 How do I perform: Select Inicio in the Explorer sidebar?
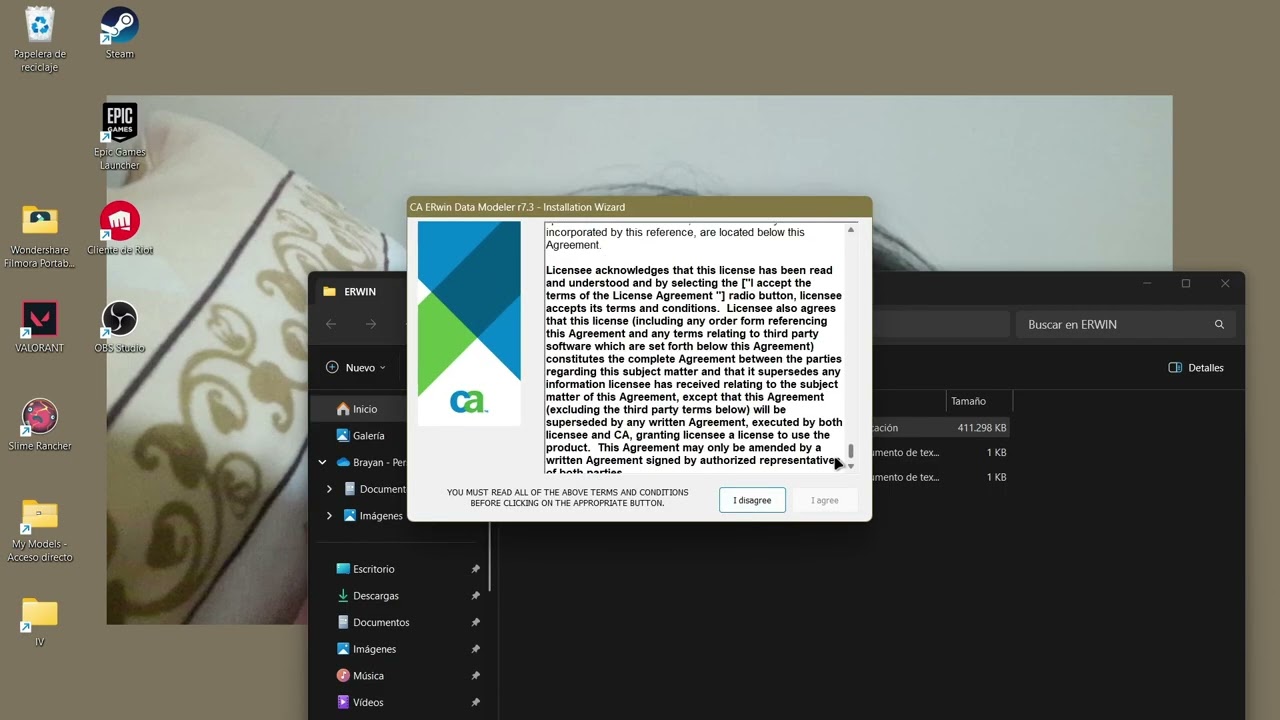pos(358,409)
